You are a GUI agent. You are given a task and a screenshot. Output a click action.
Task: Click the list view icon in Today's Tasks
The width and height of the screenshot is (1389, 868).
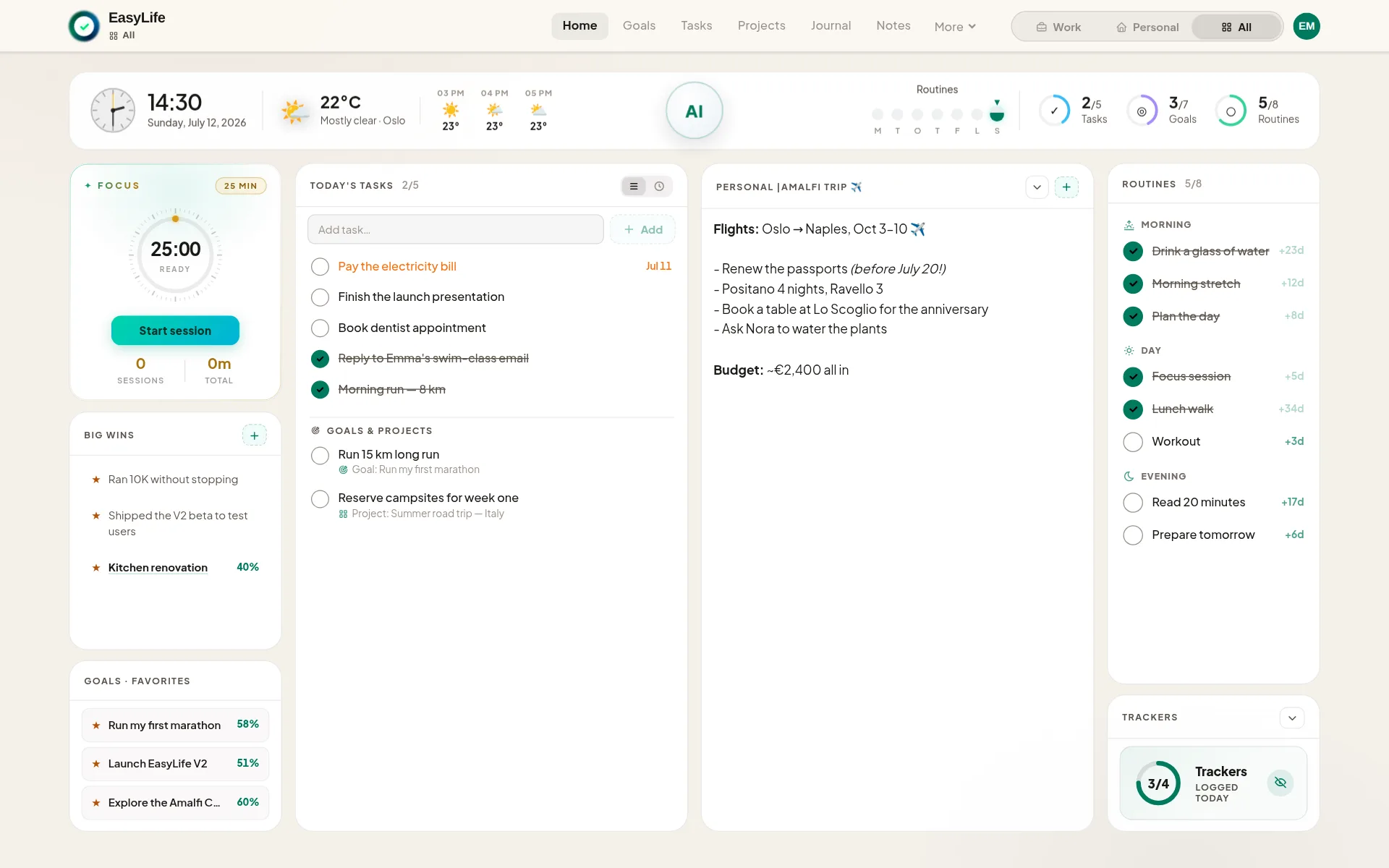coord(634,187)
